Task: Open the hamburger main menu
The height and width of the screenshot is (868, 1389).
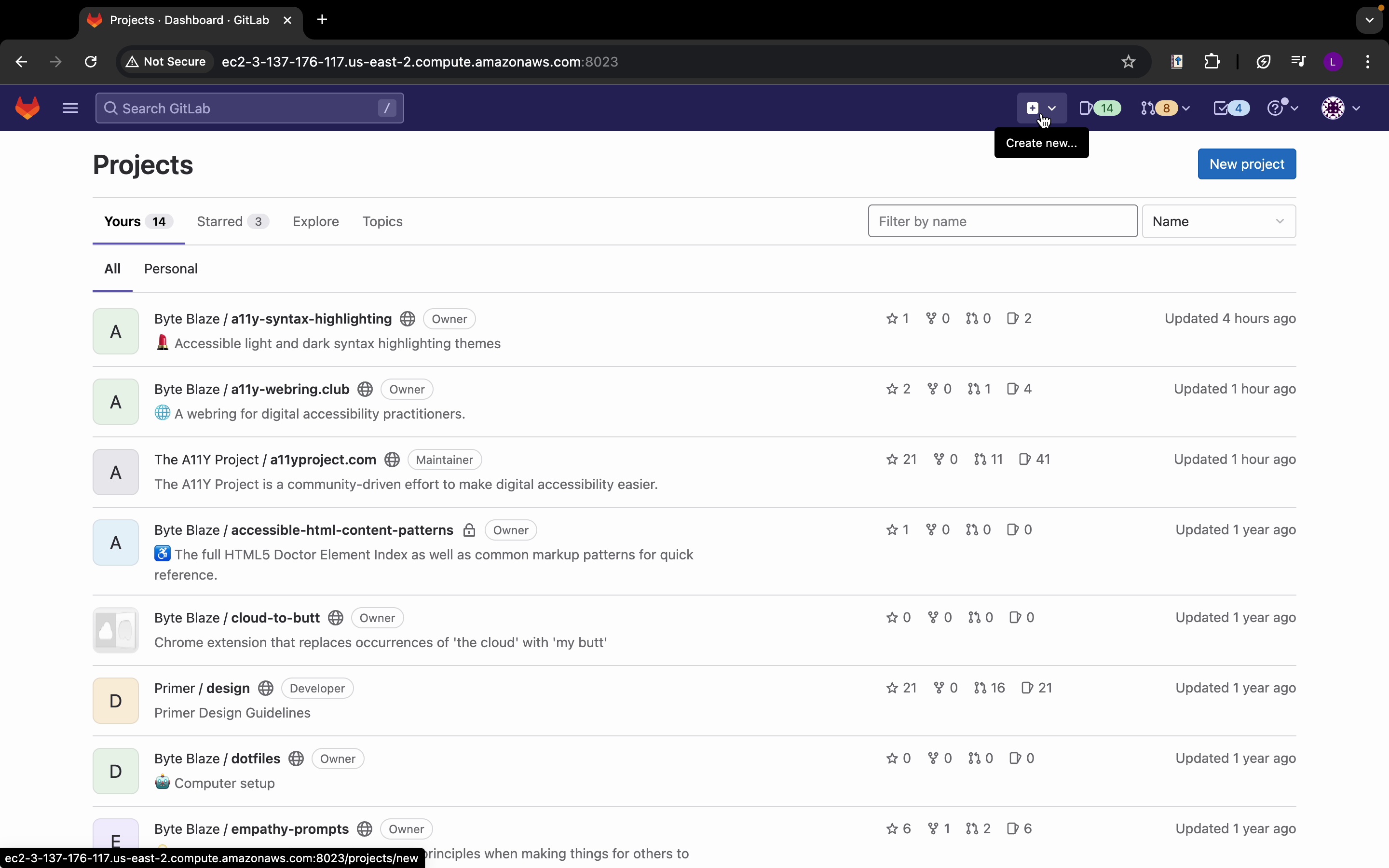Action: (x=70, y=108)
